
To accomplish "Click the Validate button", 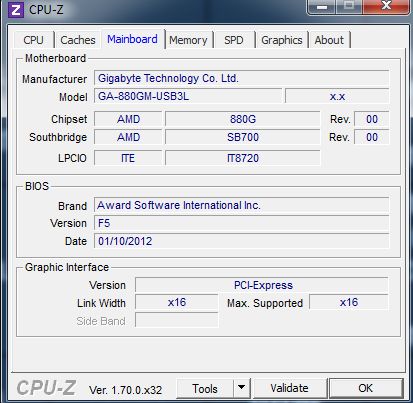I will (x=289, y=388).
